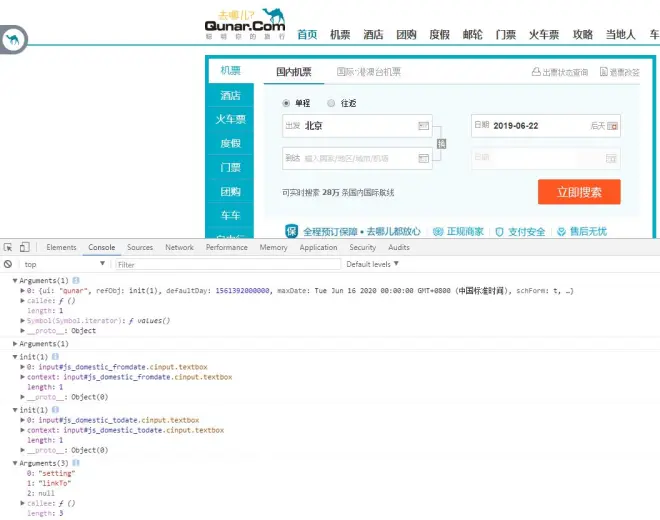Click the DevTools inspect element icon
660x520 pixels.
[x=8, y=247]
